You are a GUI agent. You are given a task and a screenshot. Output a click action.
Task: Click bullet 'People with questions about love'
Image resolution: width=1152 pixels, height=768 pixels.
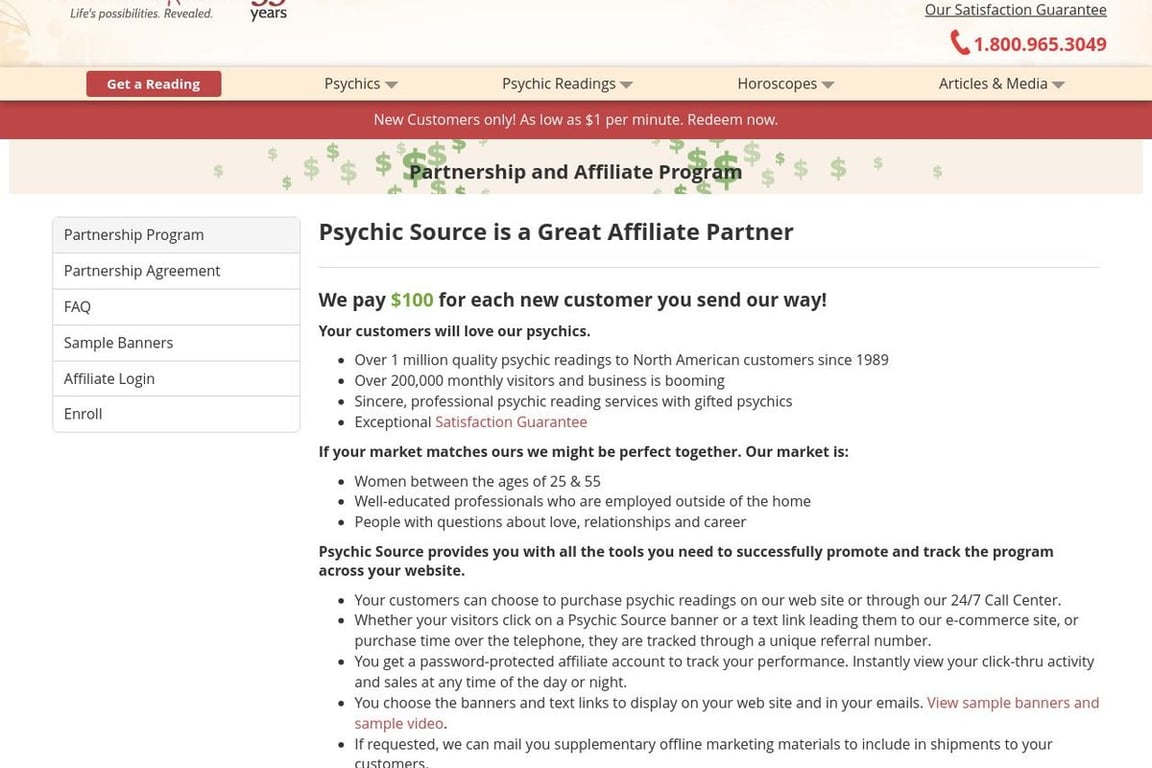(x=550, y=522)
